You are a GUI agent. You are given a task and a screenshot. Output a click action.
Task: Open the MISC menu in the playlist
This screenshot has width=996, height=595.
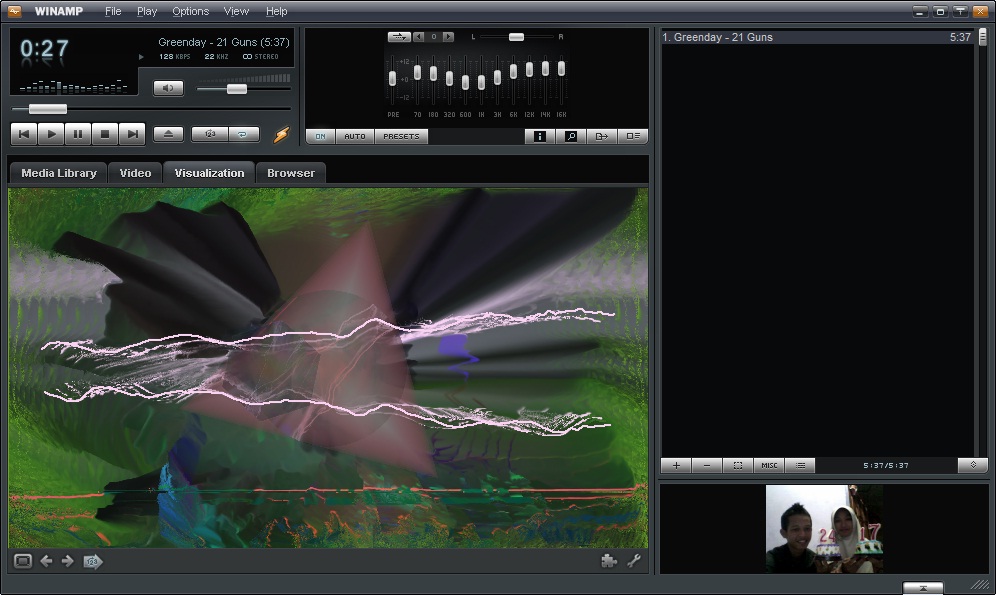click(x=769, y=465)
